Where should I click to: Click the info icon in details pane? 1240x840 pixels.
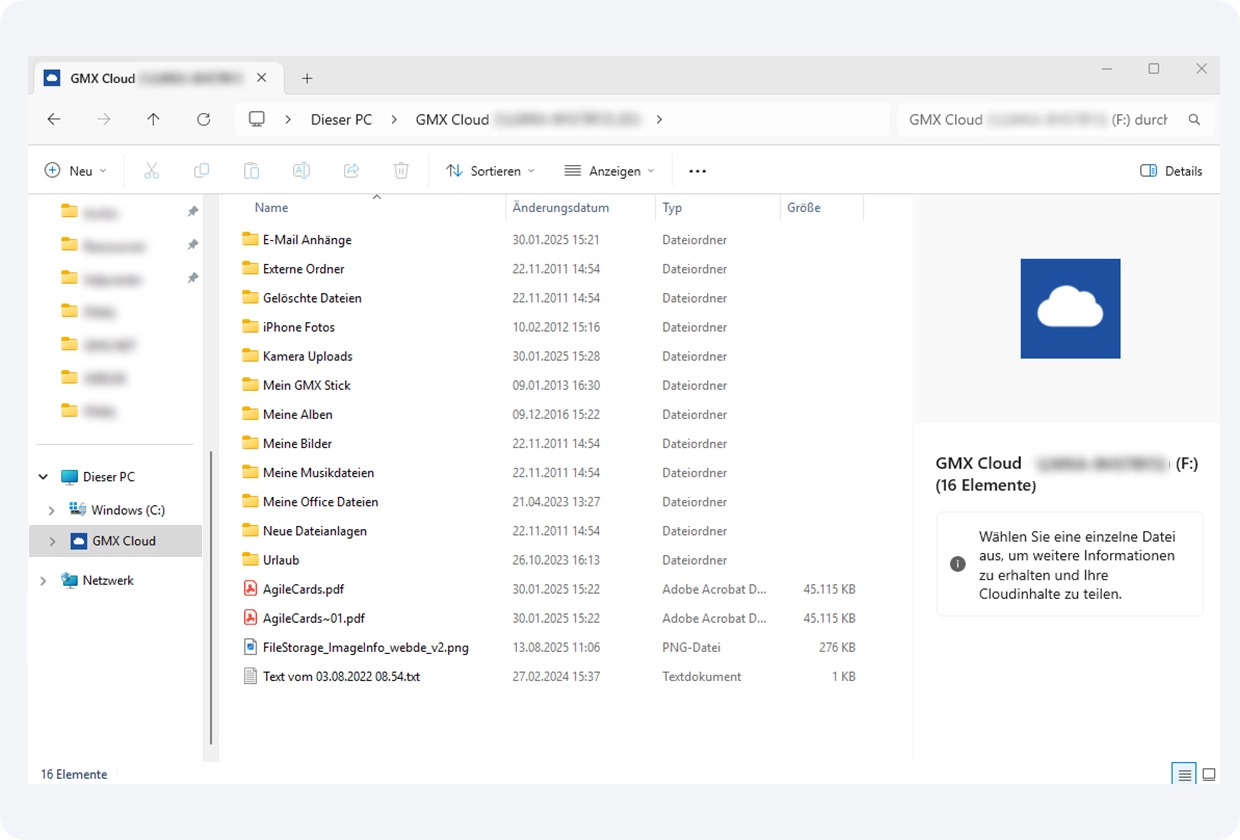(957, 564)
